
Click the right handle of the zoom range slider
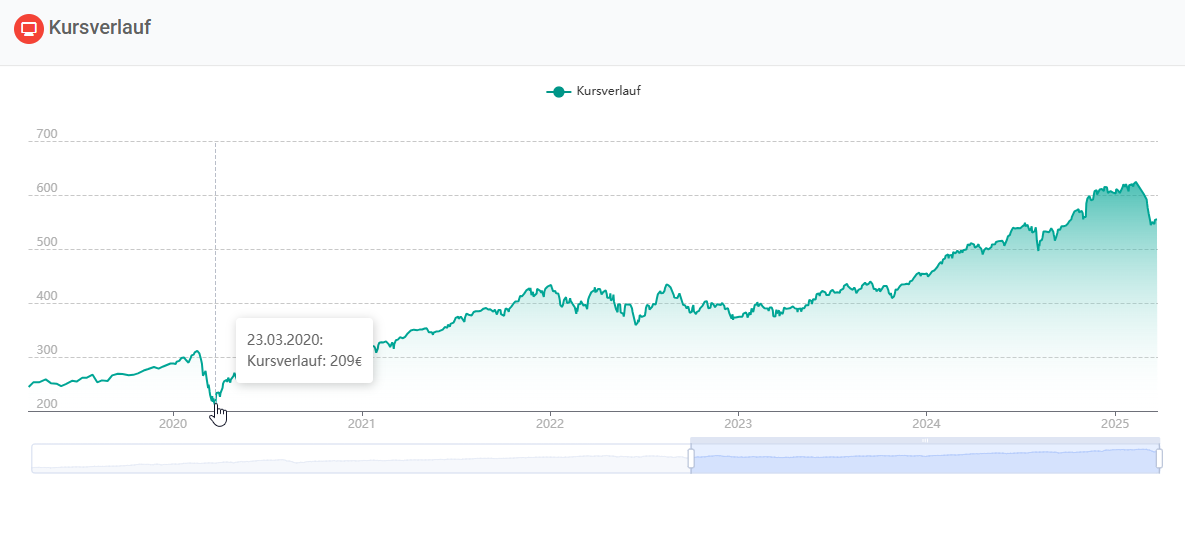1159,458
